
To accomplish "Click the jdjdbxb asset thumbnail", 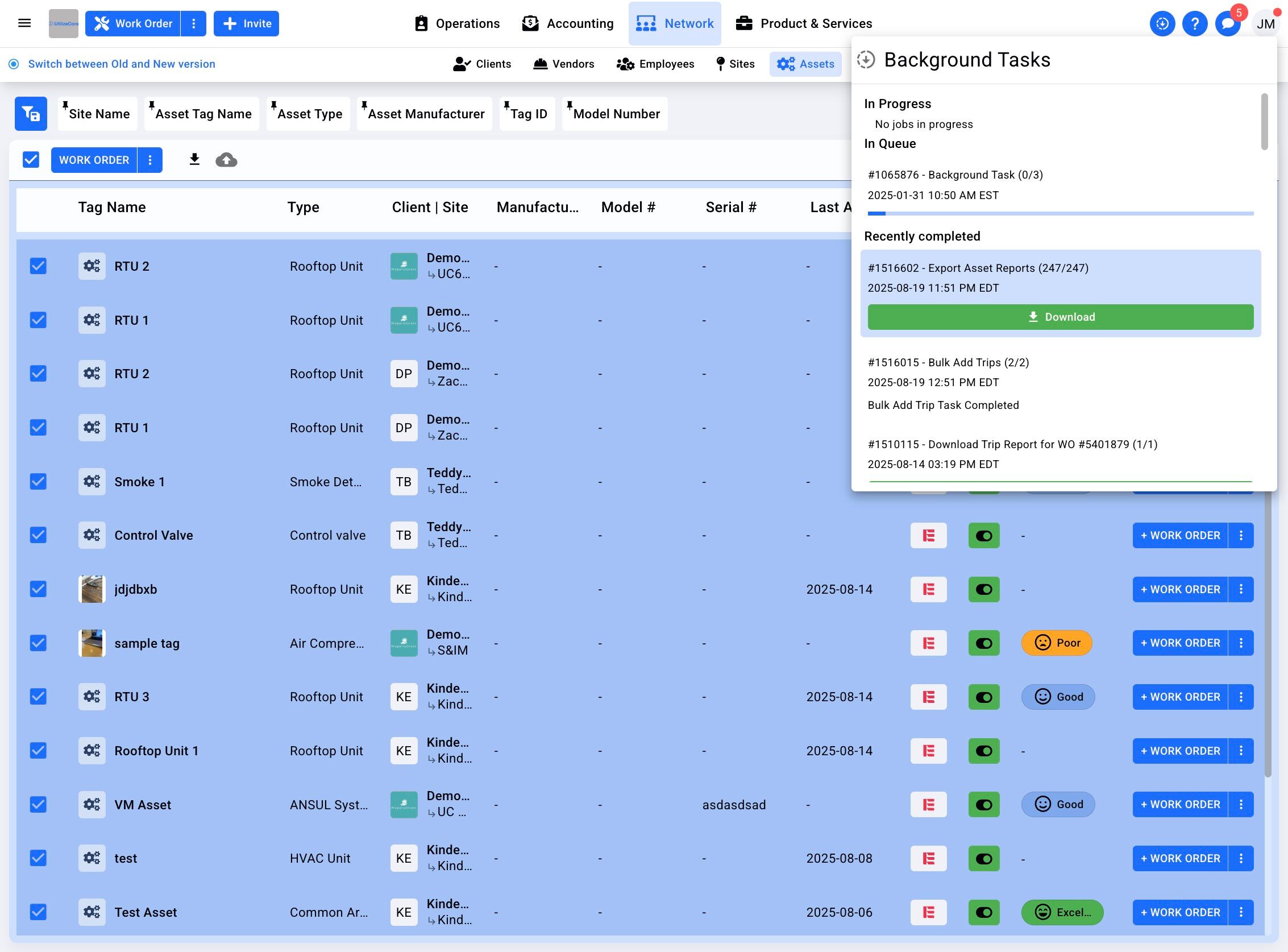I will click(x=92, y=589).
